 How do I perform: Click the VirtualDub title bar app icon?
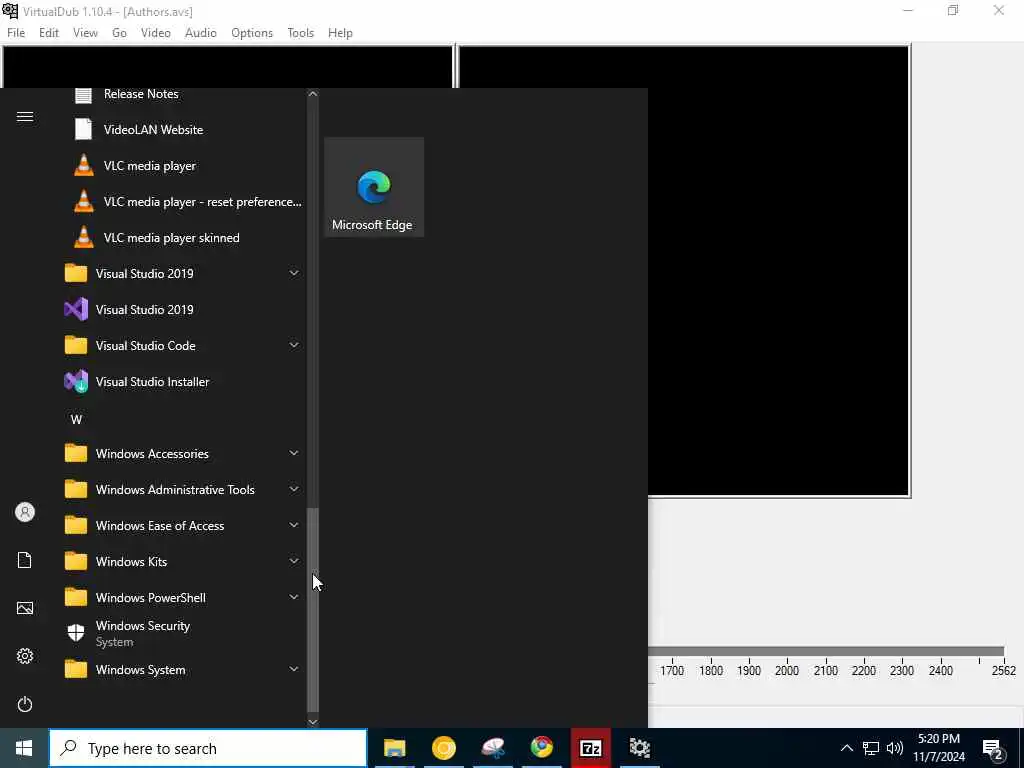(x=10, y=10)
